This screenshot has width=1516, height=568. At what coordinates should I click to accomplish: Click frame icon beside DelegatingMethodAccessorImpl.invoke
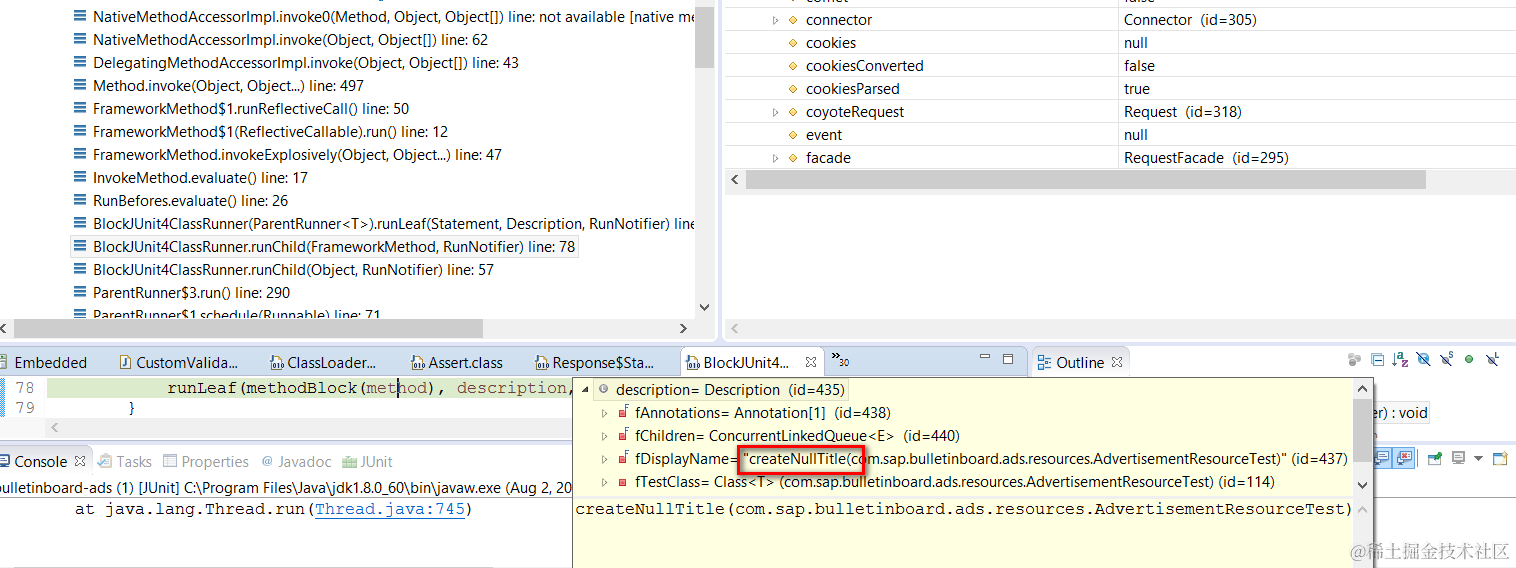(x=80, y=63)
